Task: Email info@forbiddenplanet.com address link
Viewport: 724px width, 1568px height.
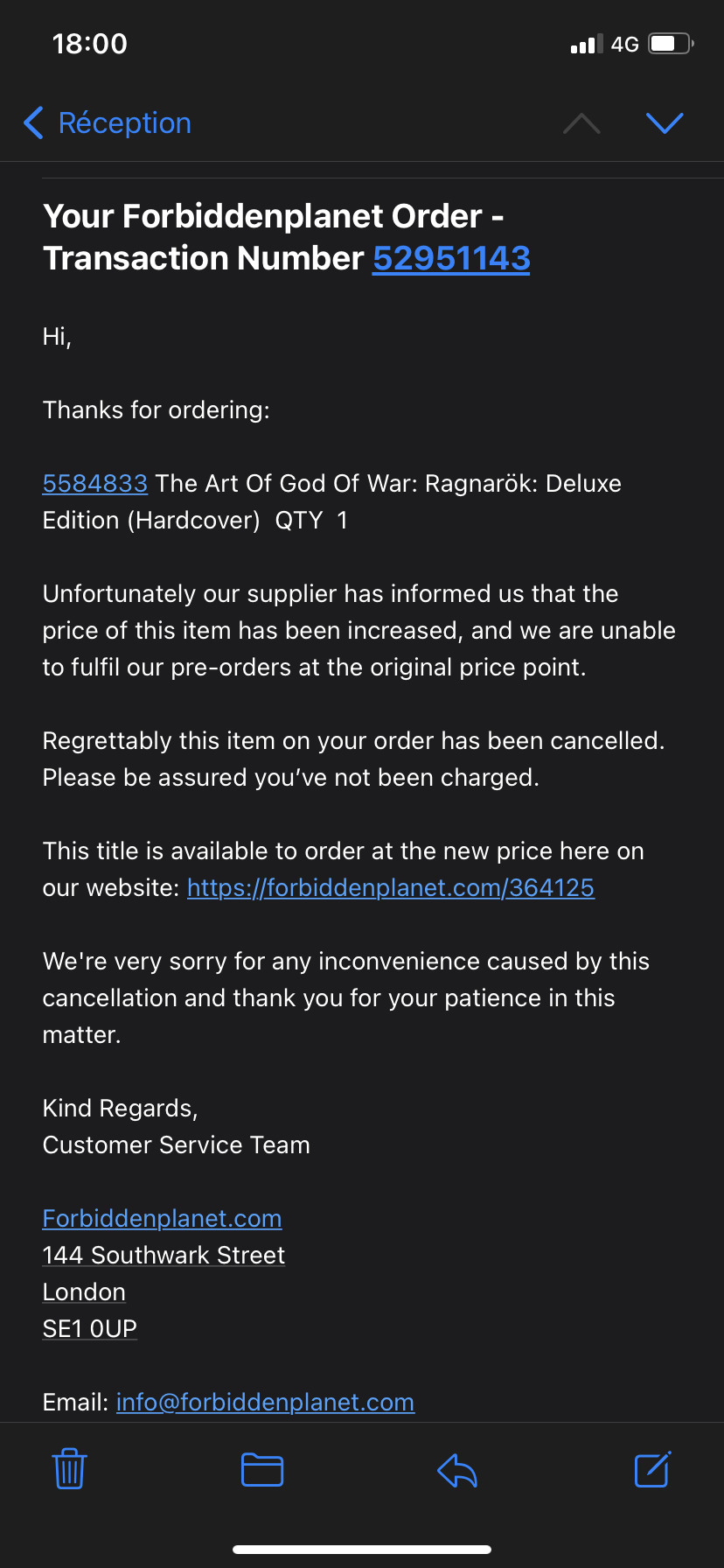Action: click(x=265, y=1402)
